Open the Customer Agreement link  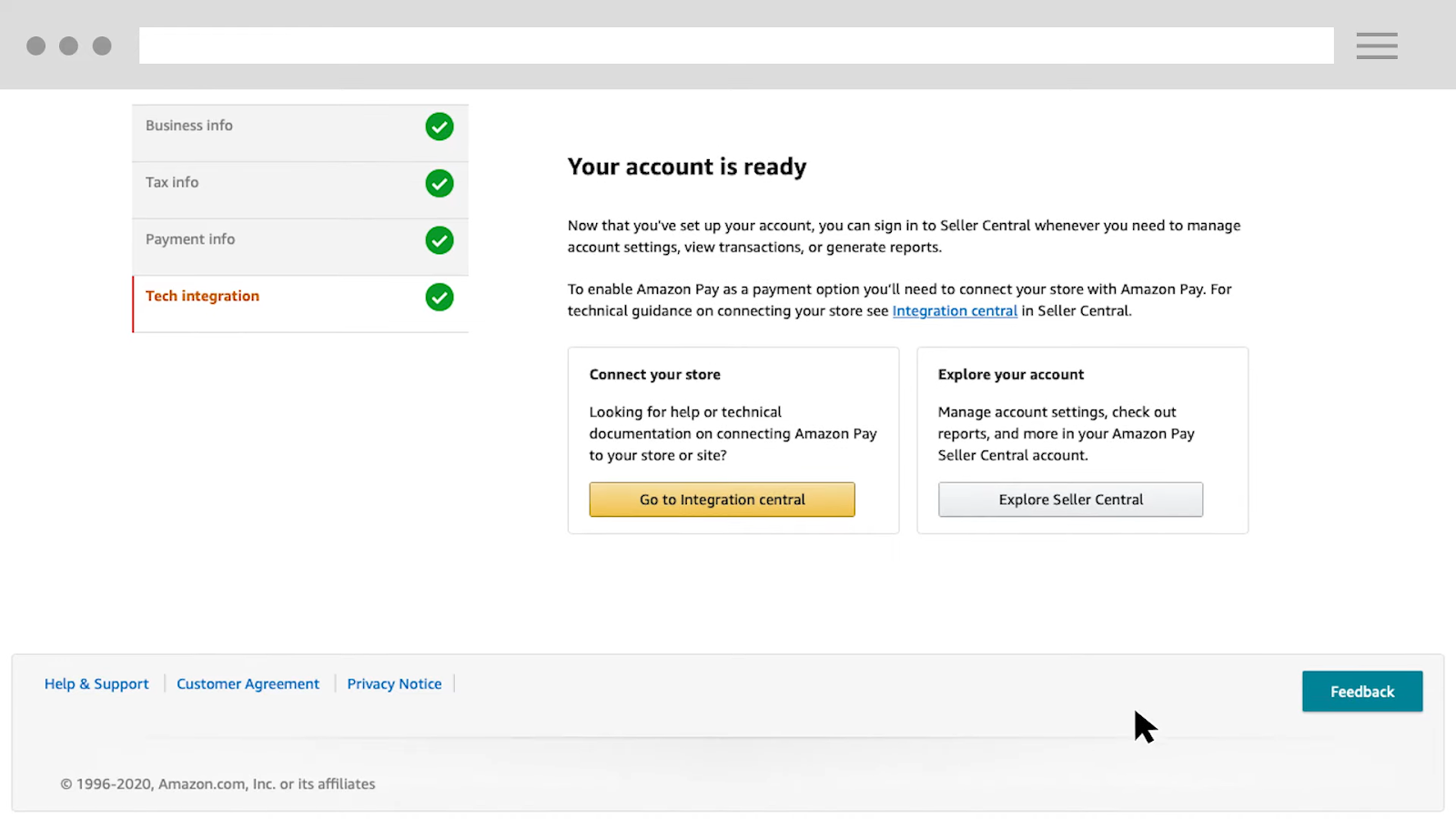[248, 683]
